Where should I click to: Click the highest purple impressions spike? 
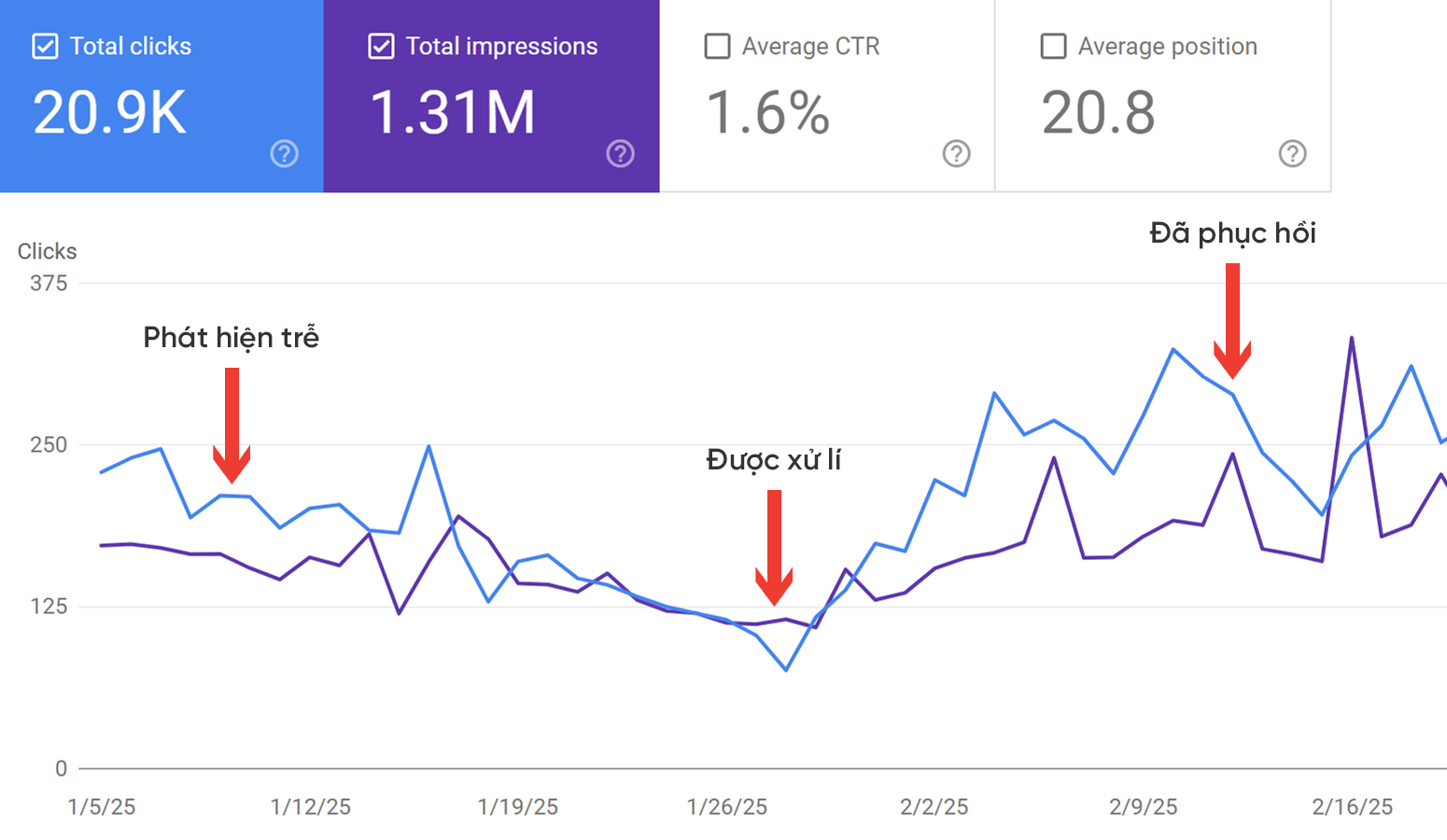pos(1351,338)
